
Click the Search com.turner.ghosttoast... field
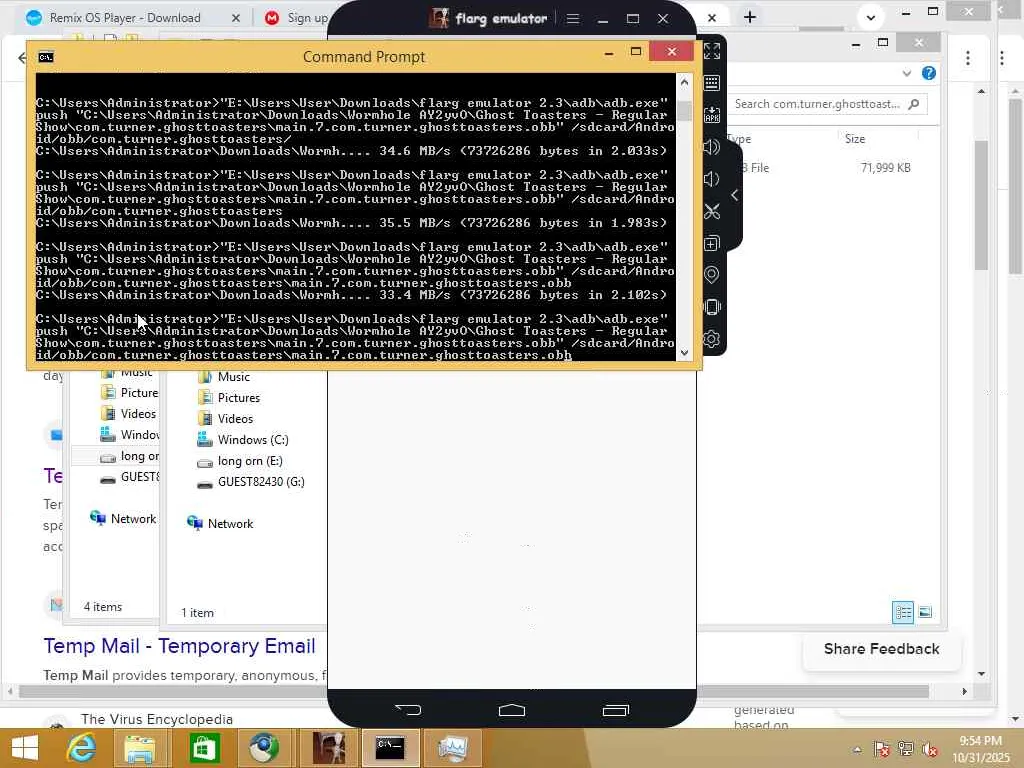tap(827, 104)
